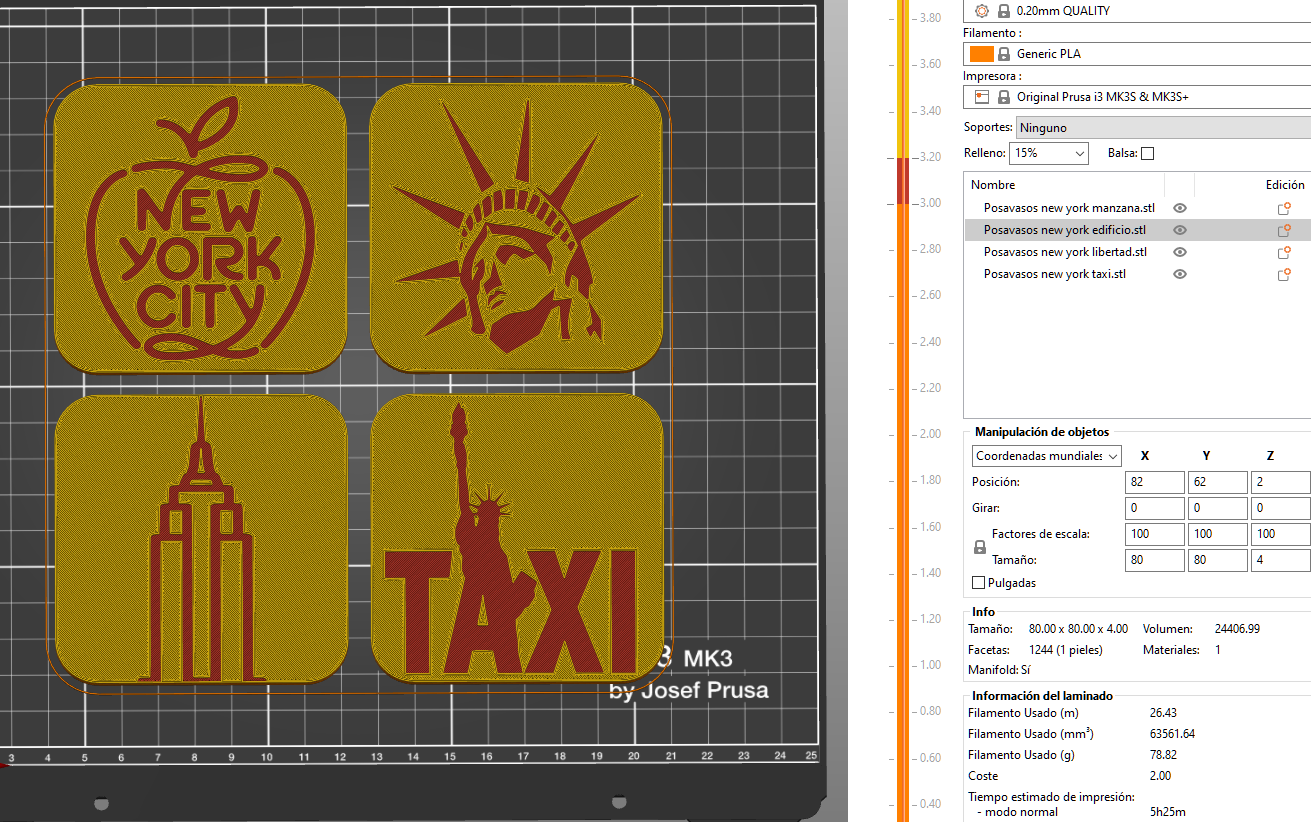The height and width of the screenshot is (822, 1311).
Task: Click the lock icon beside Generic PLA
Action: pos(1004,54)
